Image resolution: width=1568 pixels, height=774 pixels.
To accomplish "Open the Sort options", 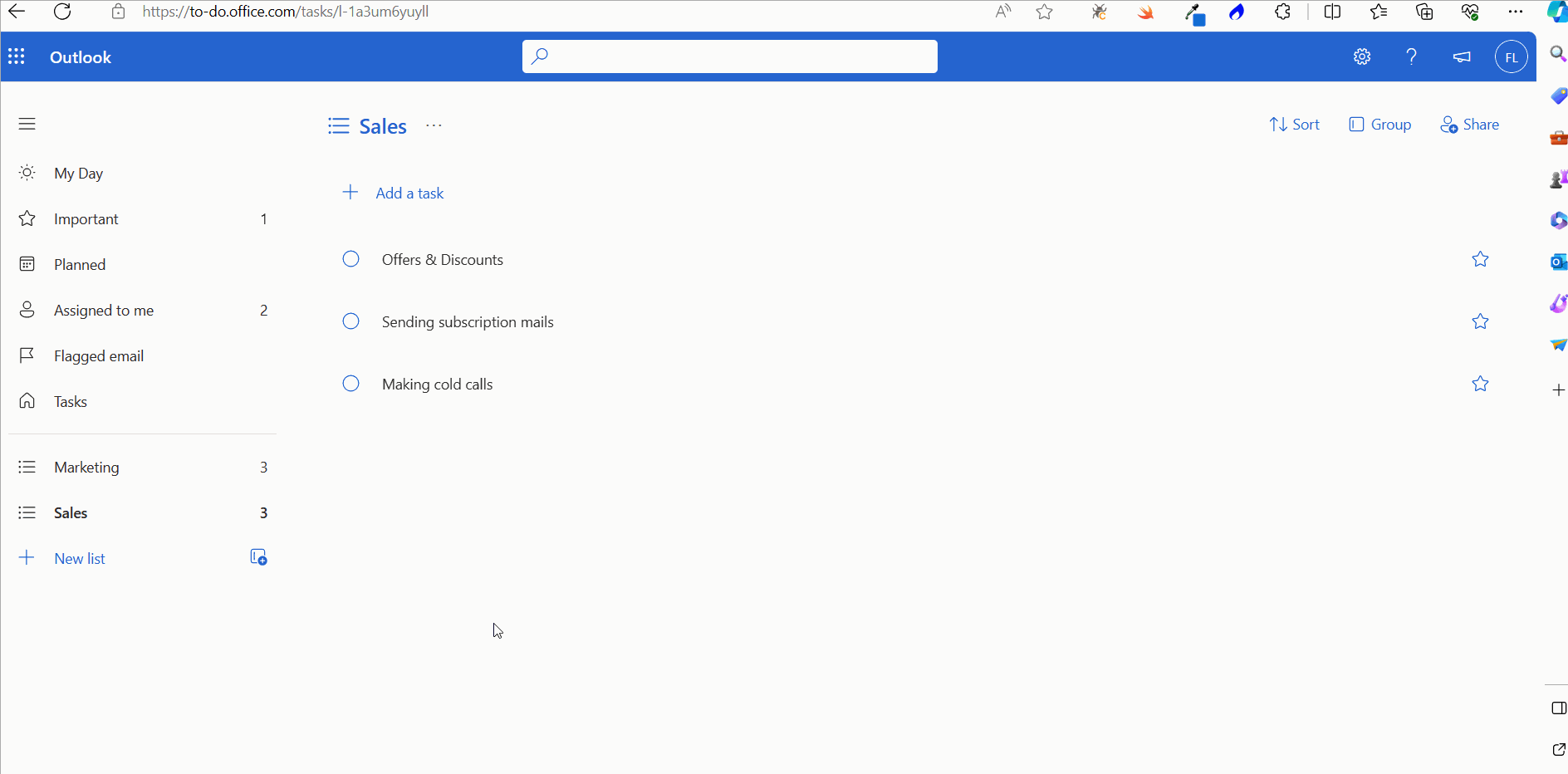I will pyautogui.click(x=1295, y=124).
